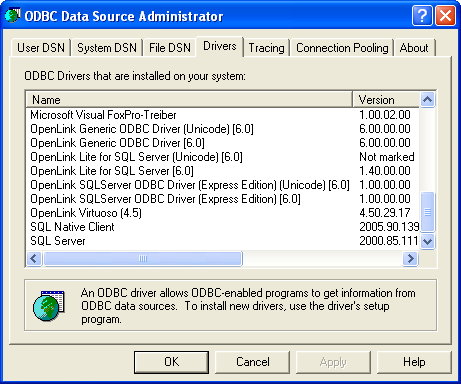The width and height of the screenshot is (461, 384).
Task: Select SQLServer Express Edition (Unicode) [6.0] driver
Action: (x=190, y=185)
